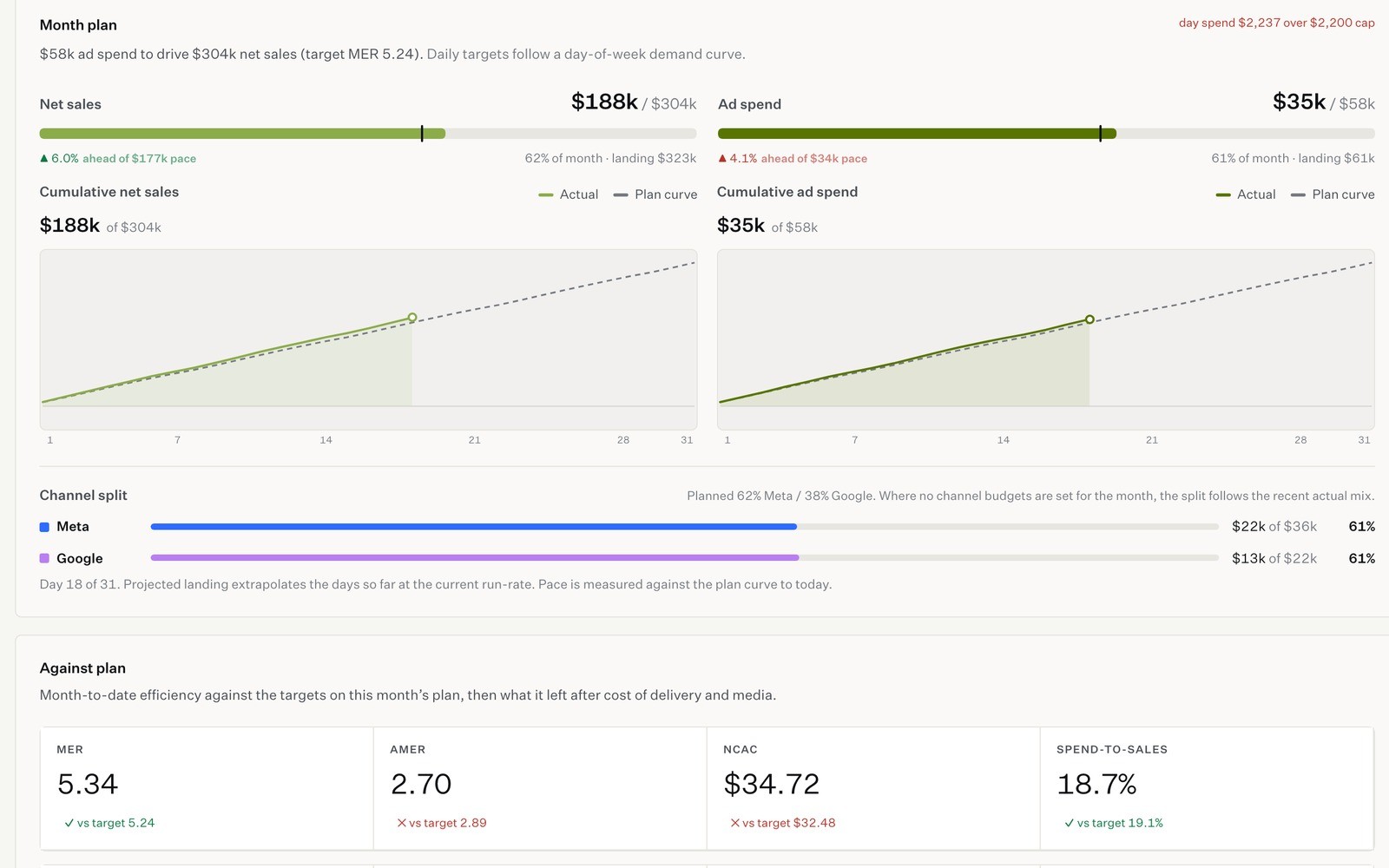Click the day spend over cap warning
The image size is (1389, 868).
click(1276, 23)
